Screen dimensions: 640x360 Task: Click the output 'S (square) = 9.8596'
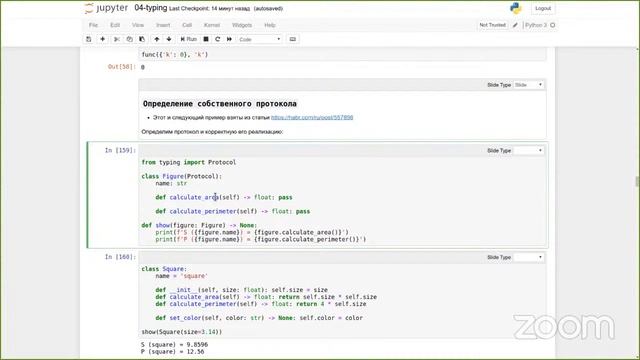point(175,345)
